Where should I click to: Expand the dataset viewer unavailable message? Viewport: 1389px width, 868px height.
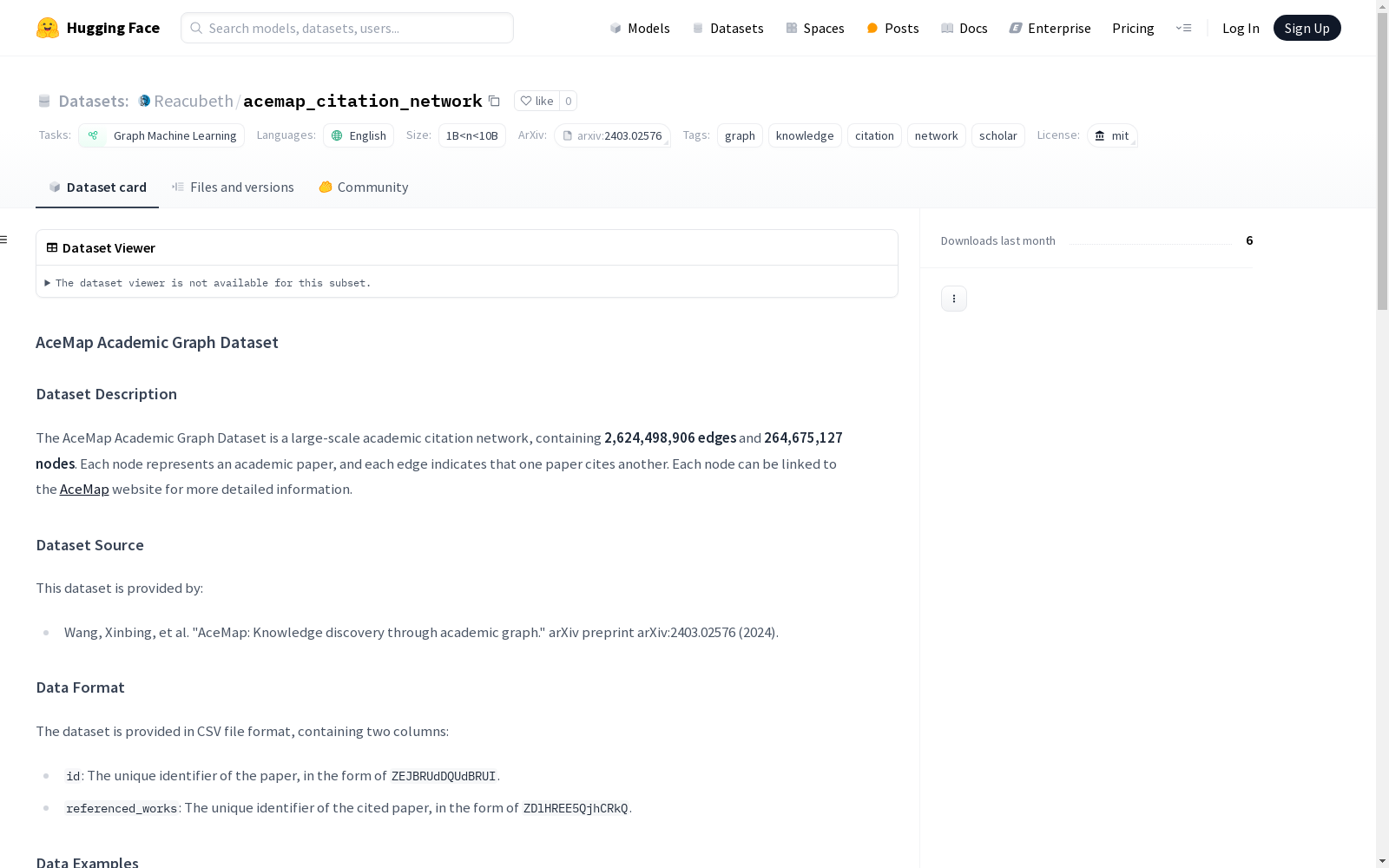point(208,283)
